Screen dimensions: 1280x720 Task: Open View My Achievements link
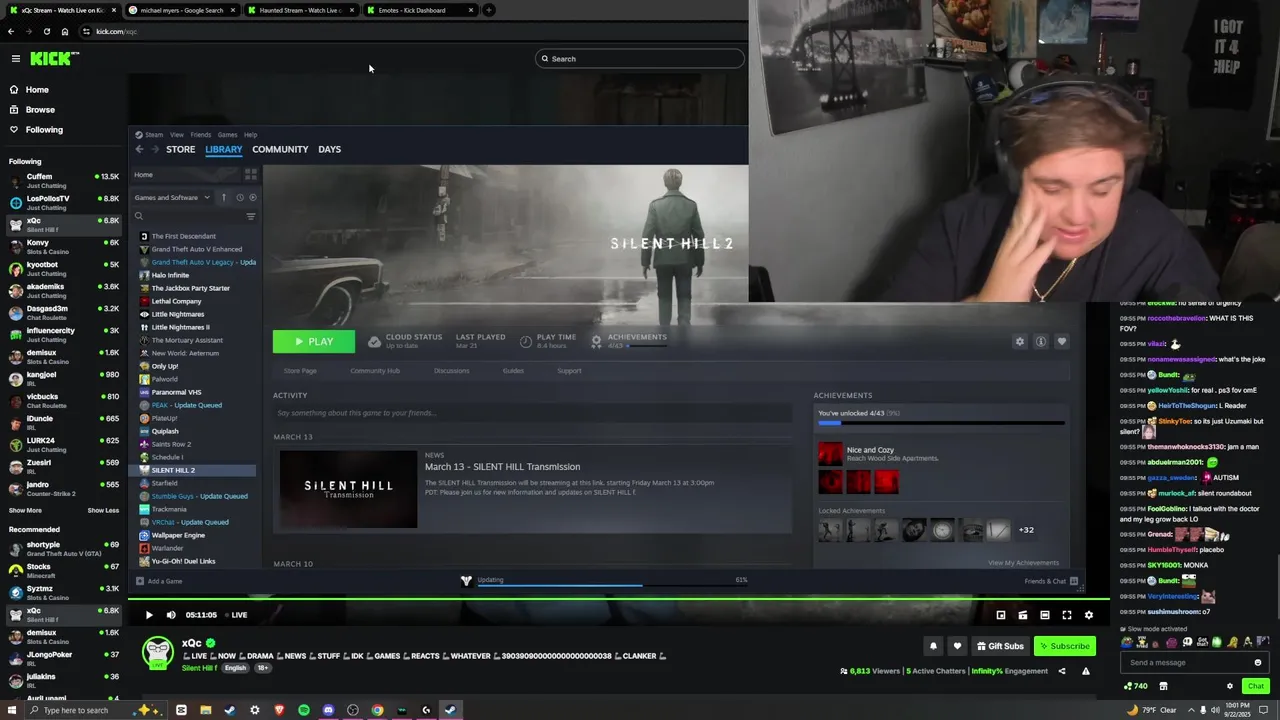(1023, 563)
